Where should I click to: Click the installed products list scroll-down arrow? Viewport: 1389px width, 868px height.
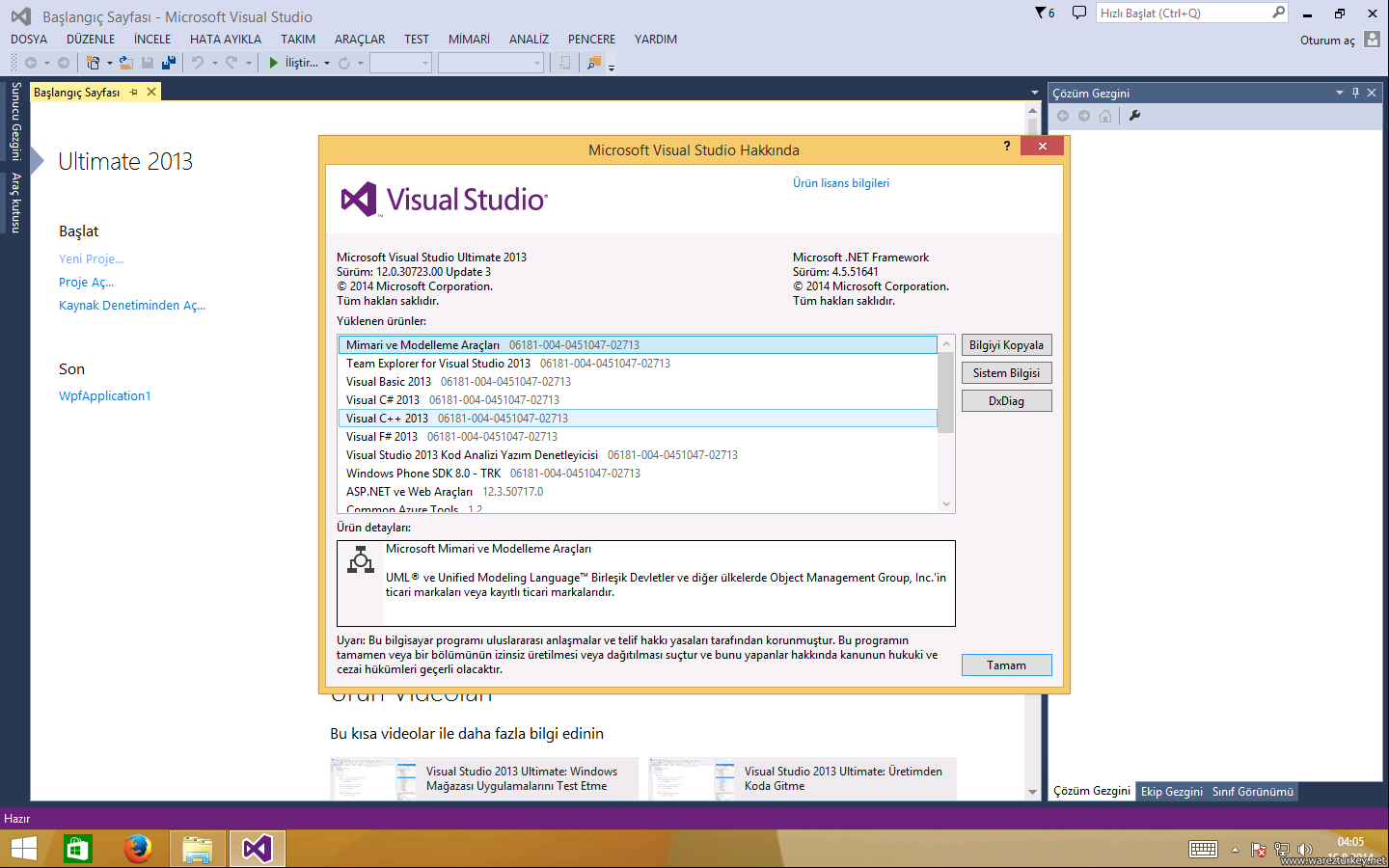946,504
